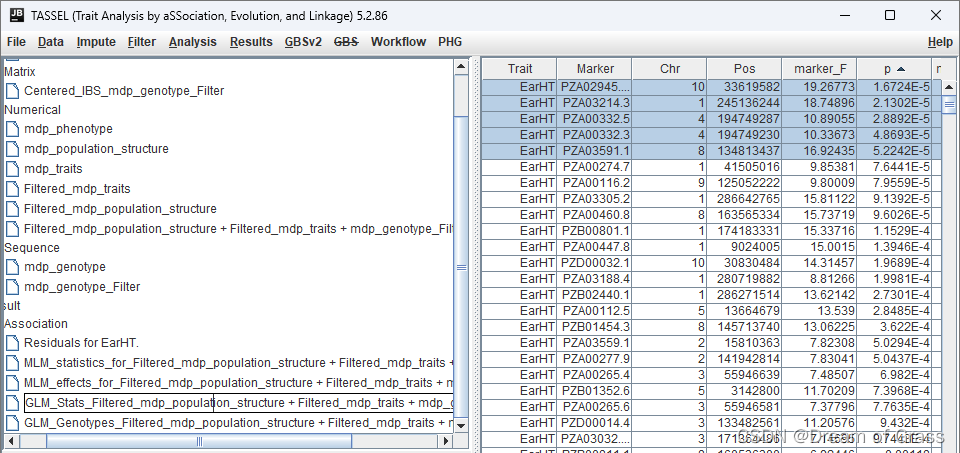The height and width of the screenshot is (453, 960).
Task: Click tree panel scroll up arrow
Action: pos(461,66)
